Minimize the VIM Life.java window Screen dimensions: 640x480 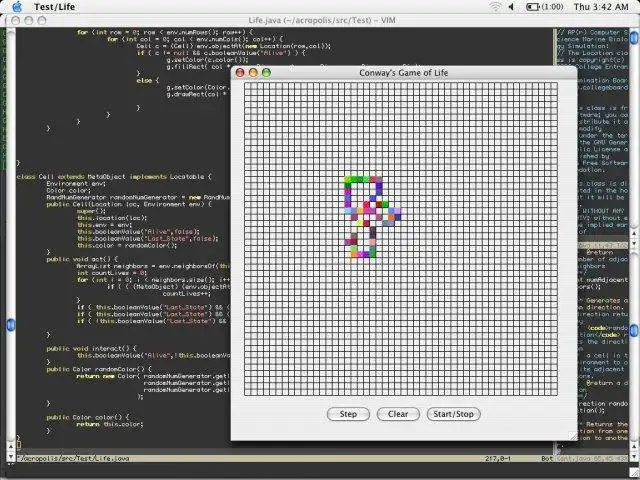[x=29, y=20]
